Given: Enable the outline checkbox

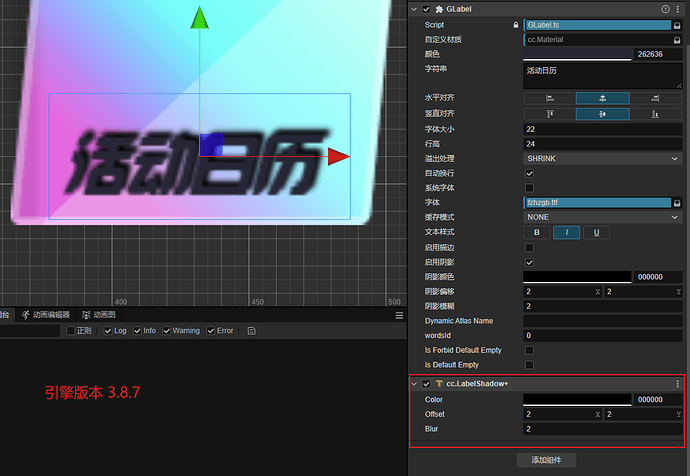Looking at the screenshot, I should tap(529, 248).
